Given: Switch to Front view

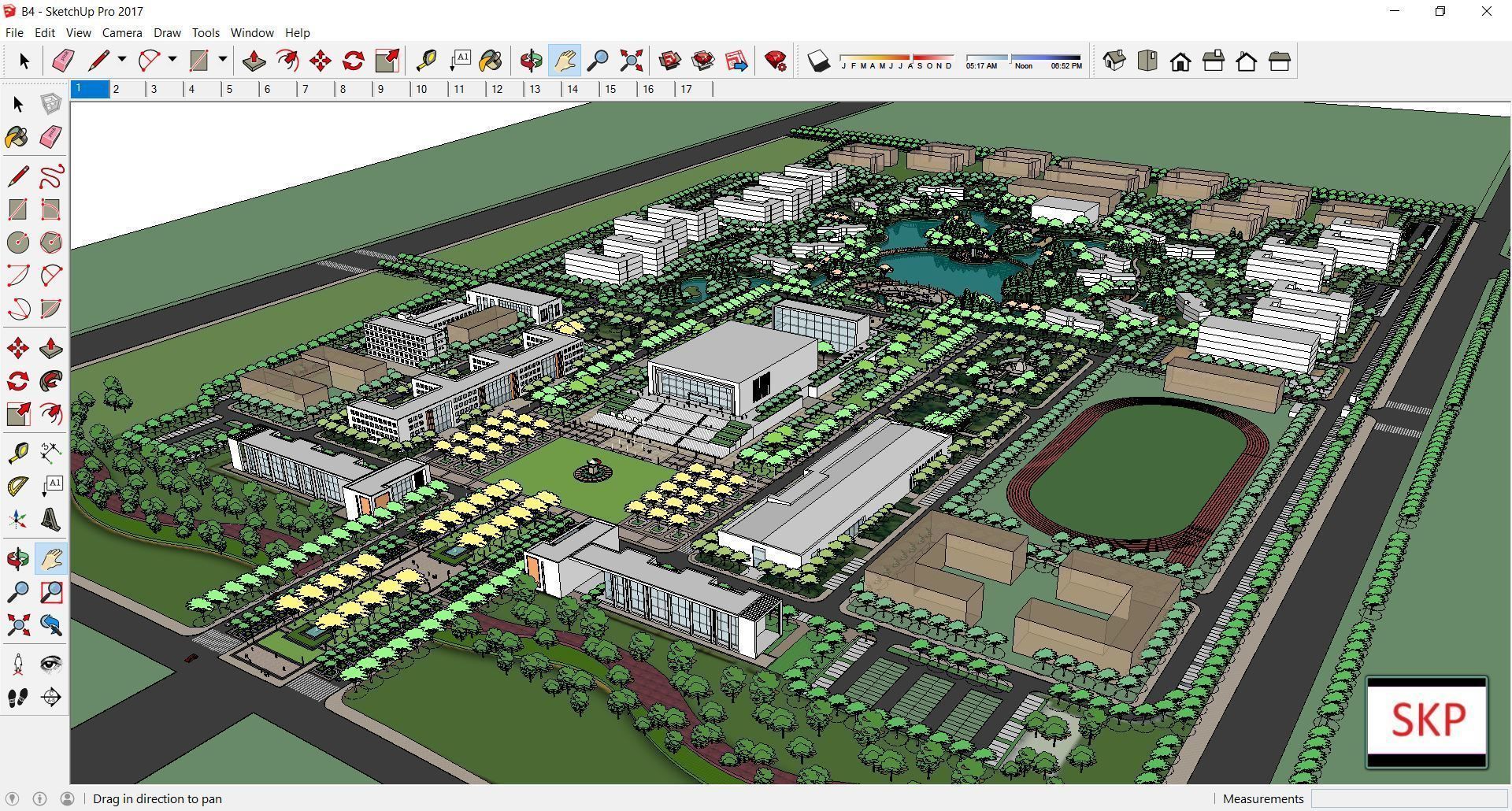Looking at the screenshot, I should pos(1180,61).
